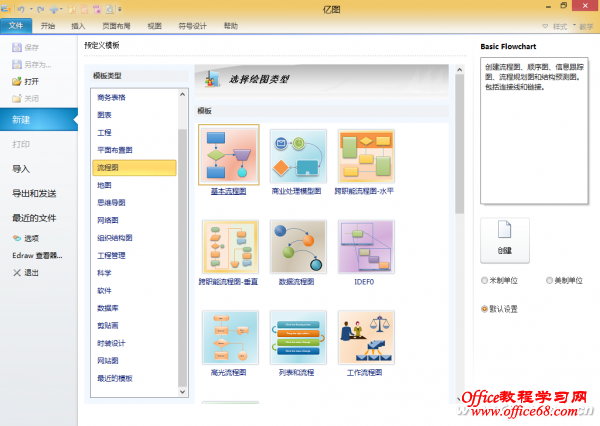Screen dimensions: 600x426
Task: Switch to the 符号设计 ribbon tab
Action: pyautogui.click(x=192, y=26)
